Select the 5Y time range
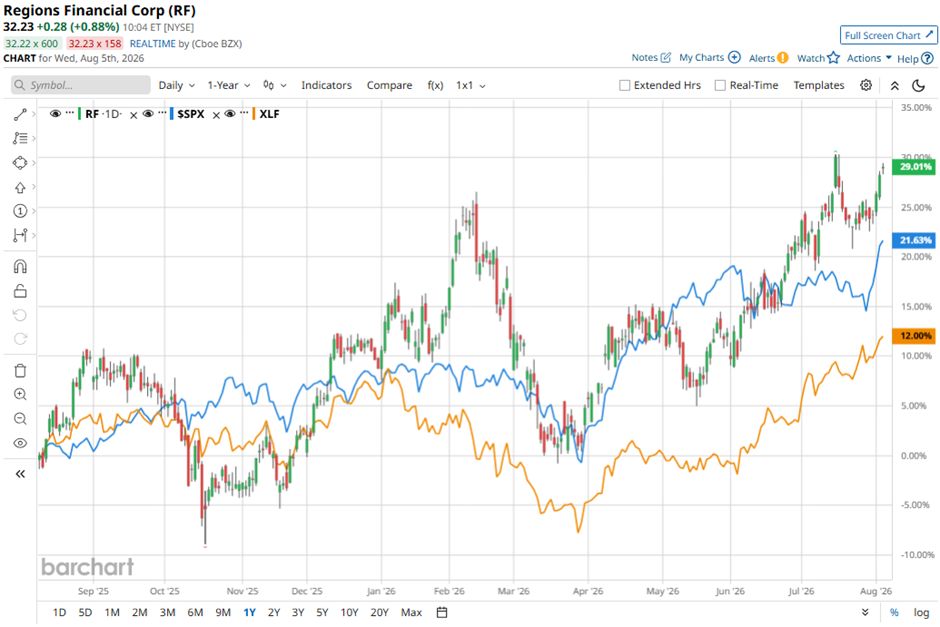940x627 pixels. coord(323,613)
